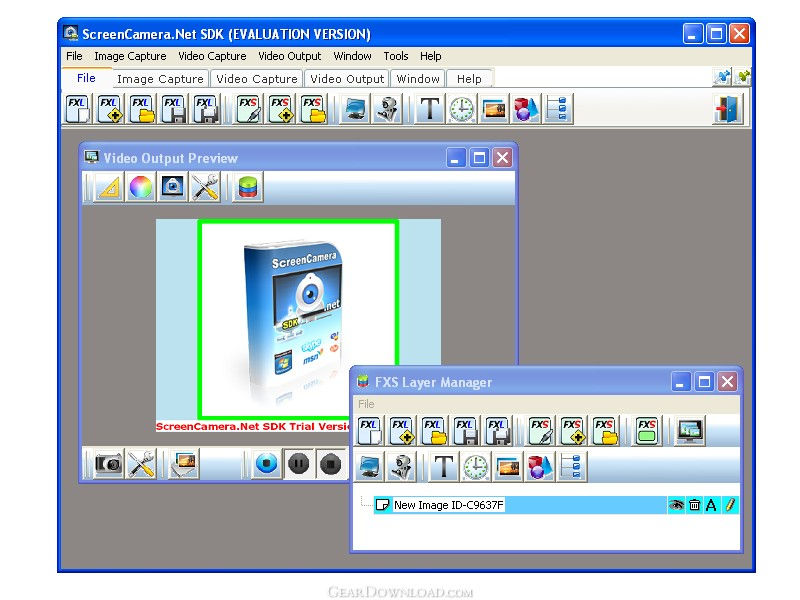
Task: Click the clock icon in main toolbar
Action: 462,109
